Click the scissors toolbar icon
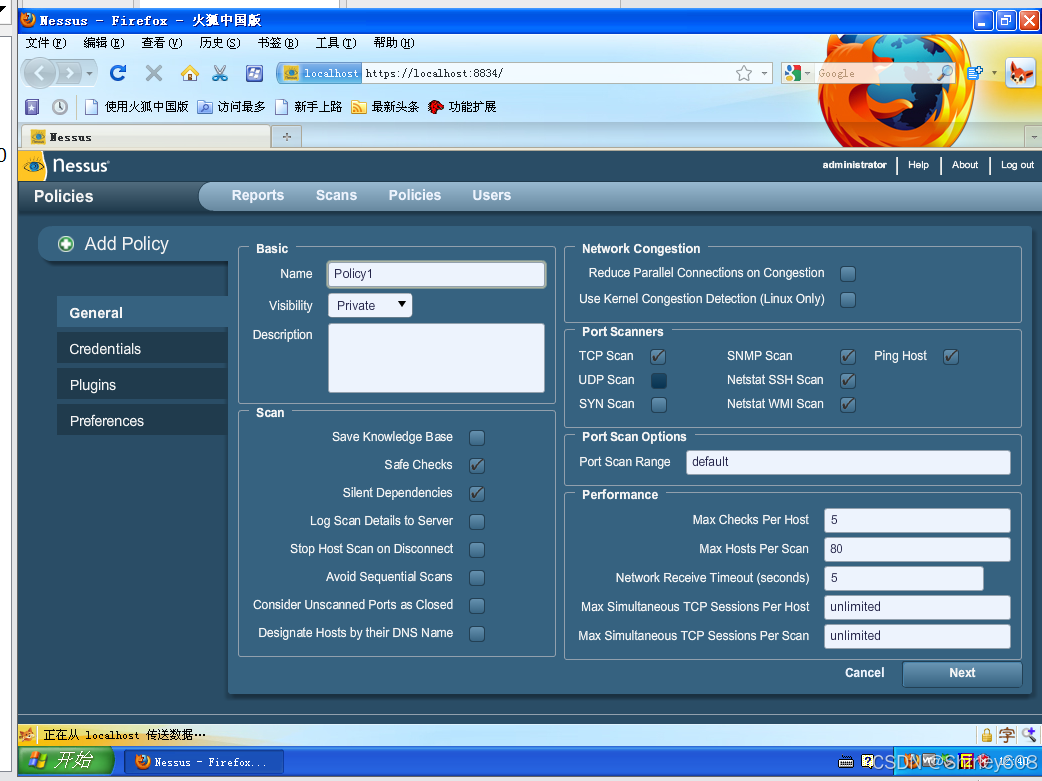This screenshot has width=1042, height=781. click(x=220, y=73)
